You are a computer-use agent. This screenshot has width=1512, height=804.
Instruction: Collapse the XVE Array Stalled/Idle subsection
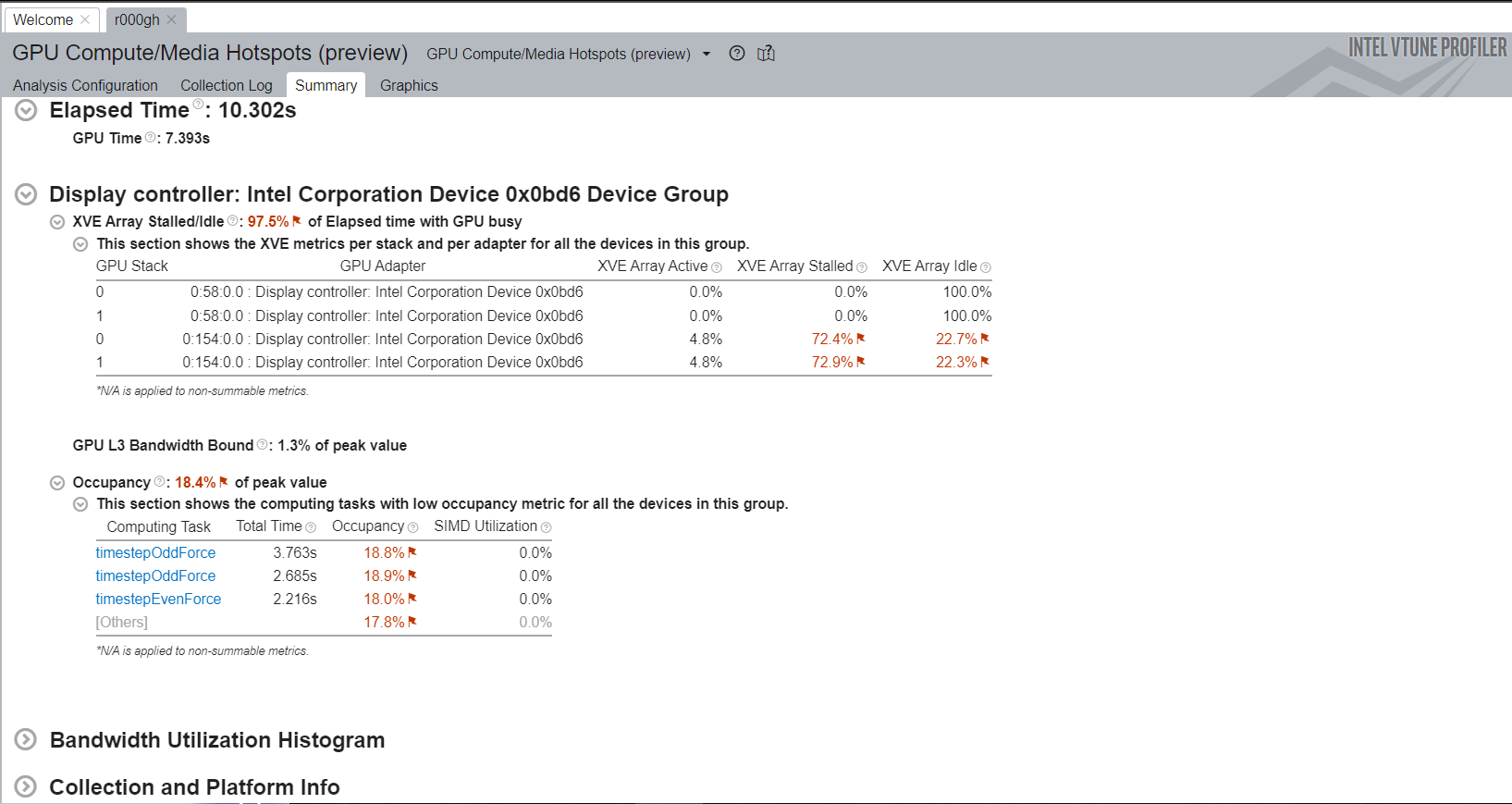click(x=57, y=222)
